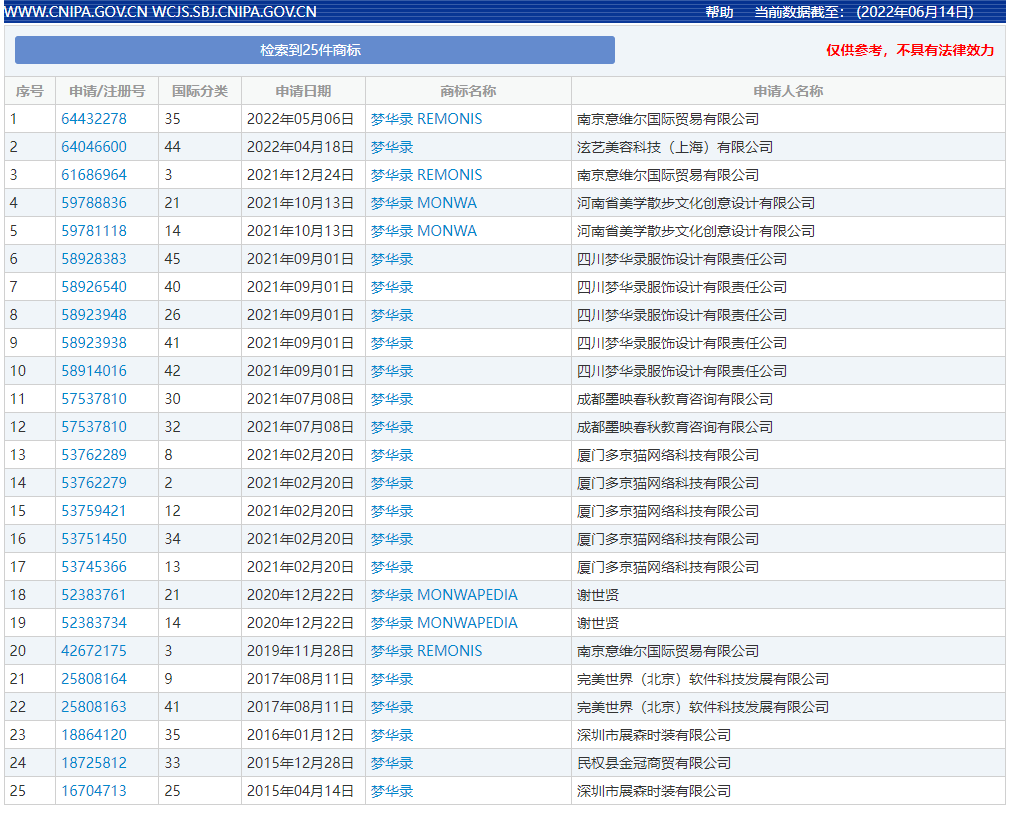Open registration number 18725812
Image resolution: width=1012 pixels, height=817 pixels.
tap(94, 763)
